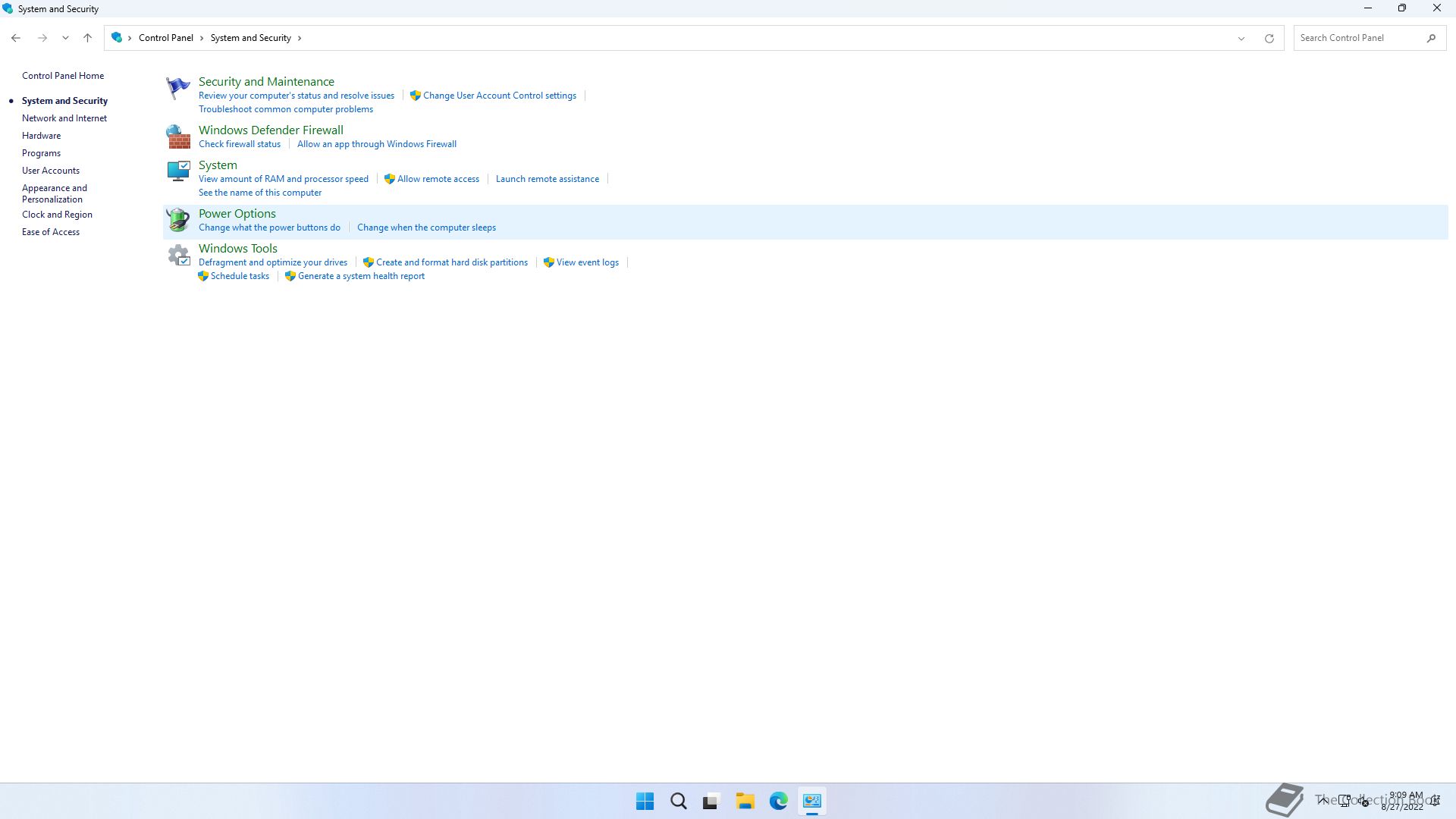Expand the recent locations dropdown arrow
The height and width of the screenshot is (819, 1456).
65,38
